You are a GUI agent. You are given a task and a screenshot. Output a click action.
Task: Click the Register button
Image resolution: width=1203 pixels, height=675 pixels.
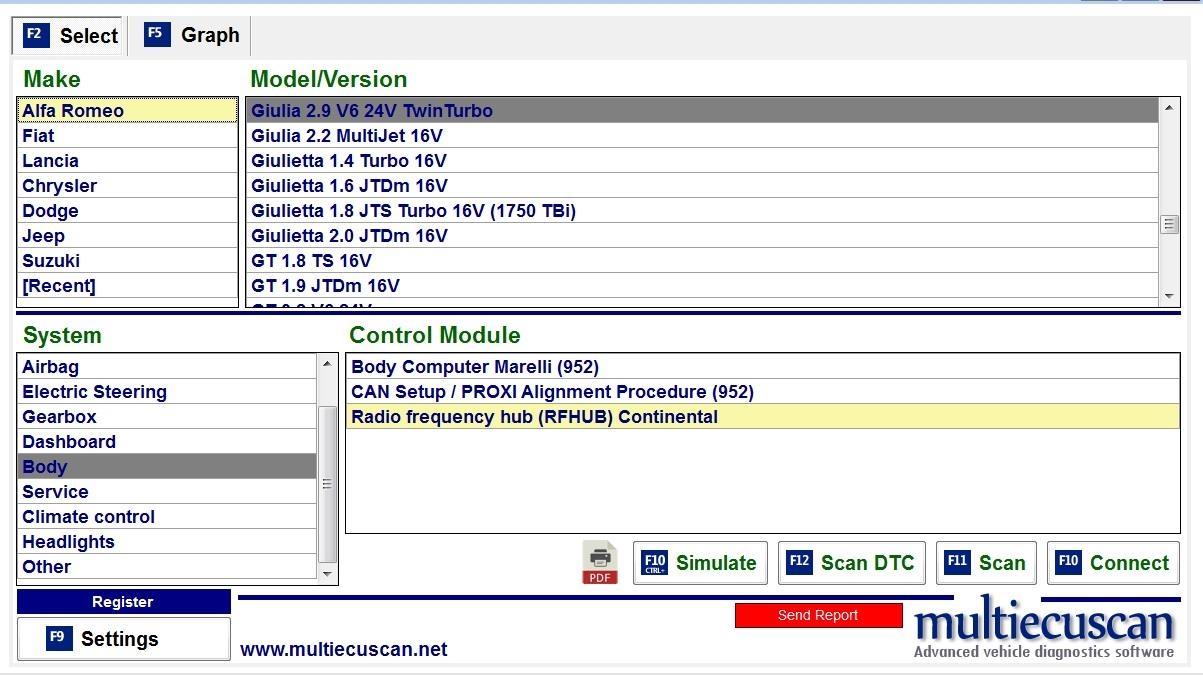[123, 602]
